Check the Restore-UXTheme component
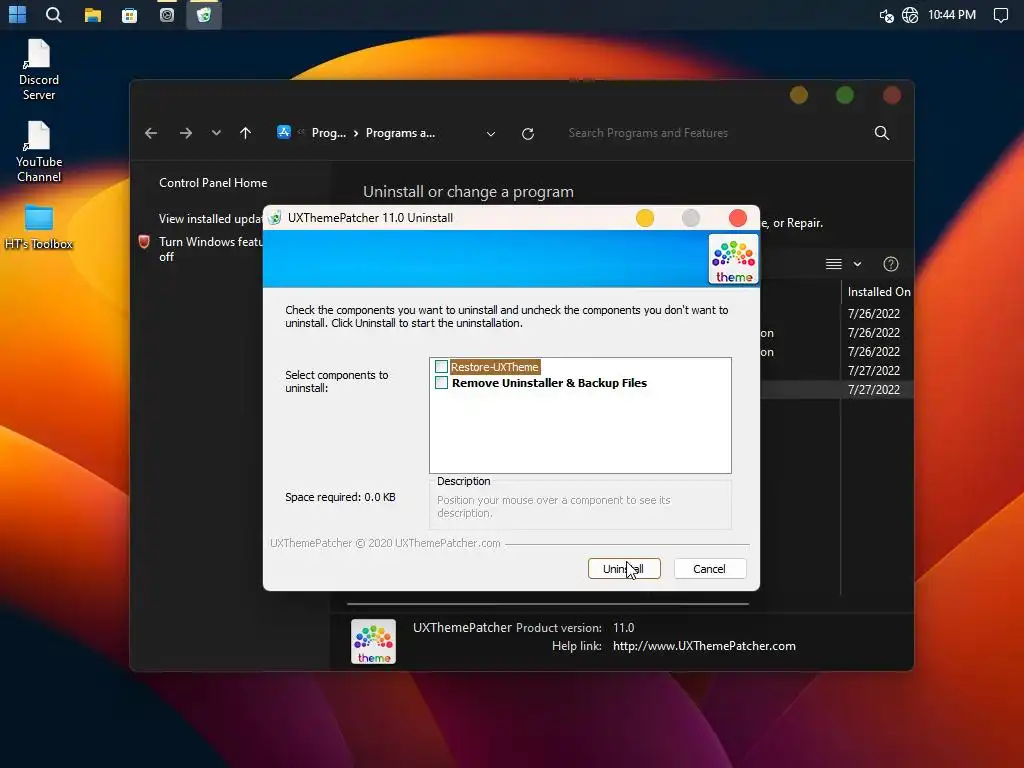1024x768 pixels. (x=441, y=366)
